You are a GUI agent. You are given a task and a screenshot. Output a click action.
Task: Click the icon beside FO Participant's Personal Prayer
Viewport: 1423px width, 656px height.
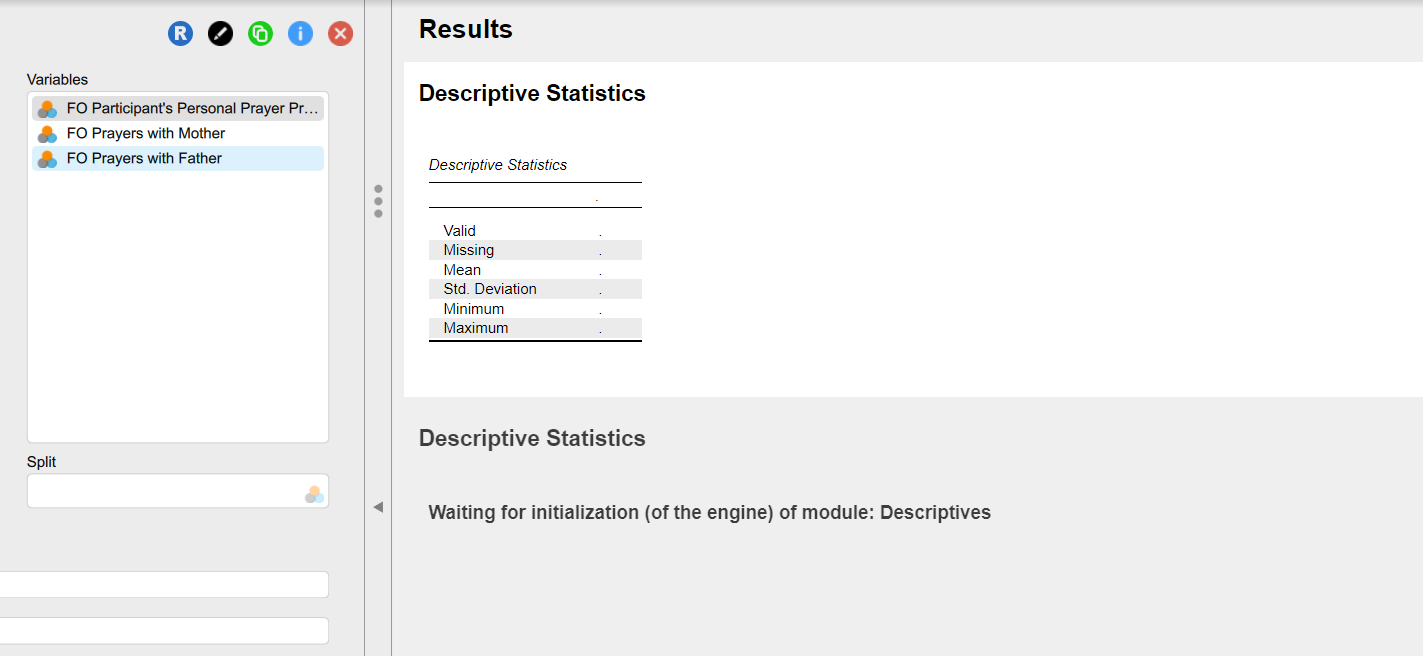point(47,109)
